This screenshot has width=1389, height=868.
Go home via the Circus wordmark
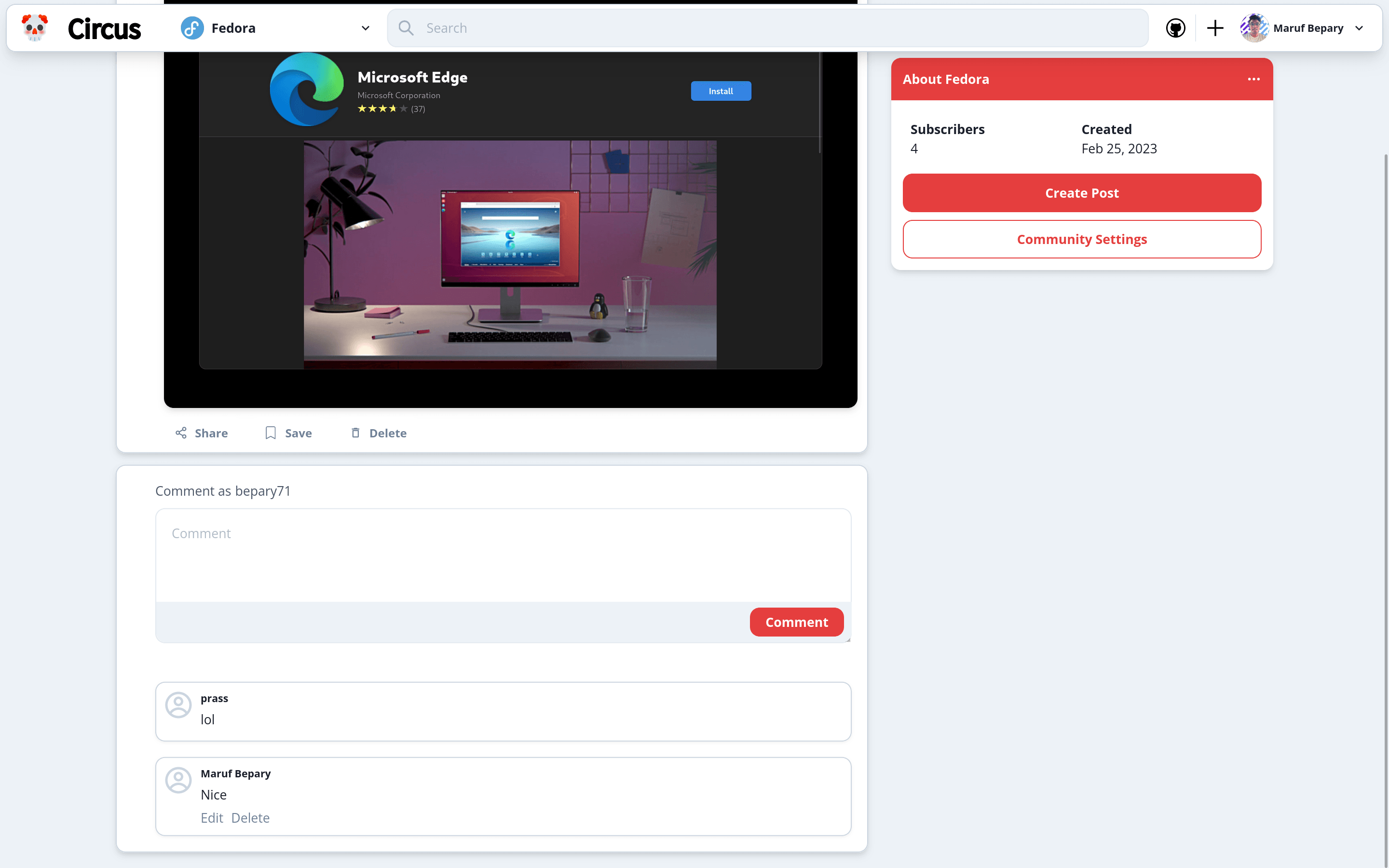[104, 29]
